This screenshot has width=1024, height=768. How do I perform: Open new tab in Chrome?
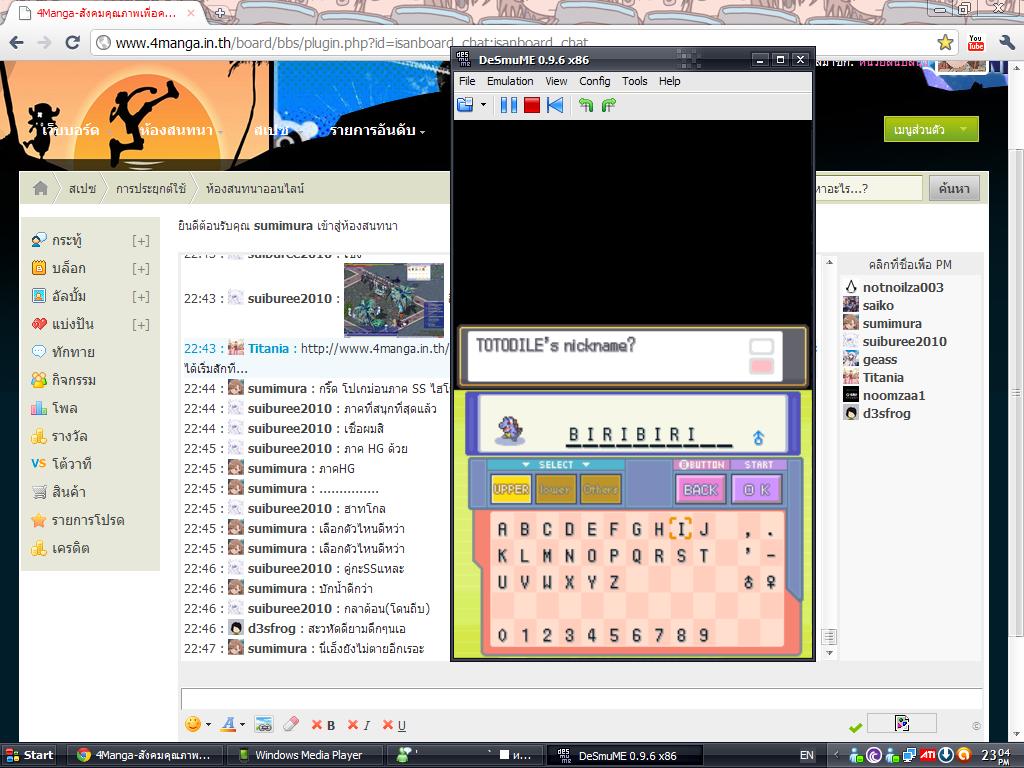[x=220, y=12]
